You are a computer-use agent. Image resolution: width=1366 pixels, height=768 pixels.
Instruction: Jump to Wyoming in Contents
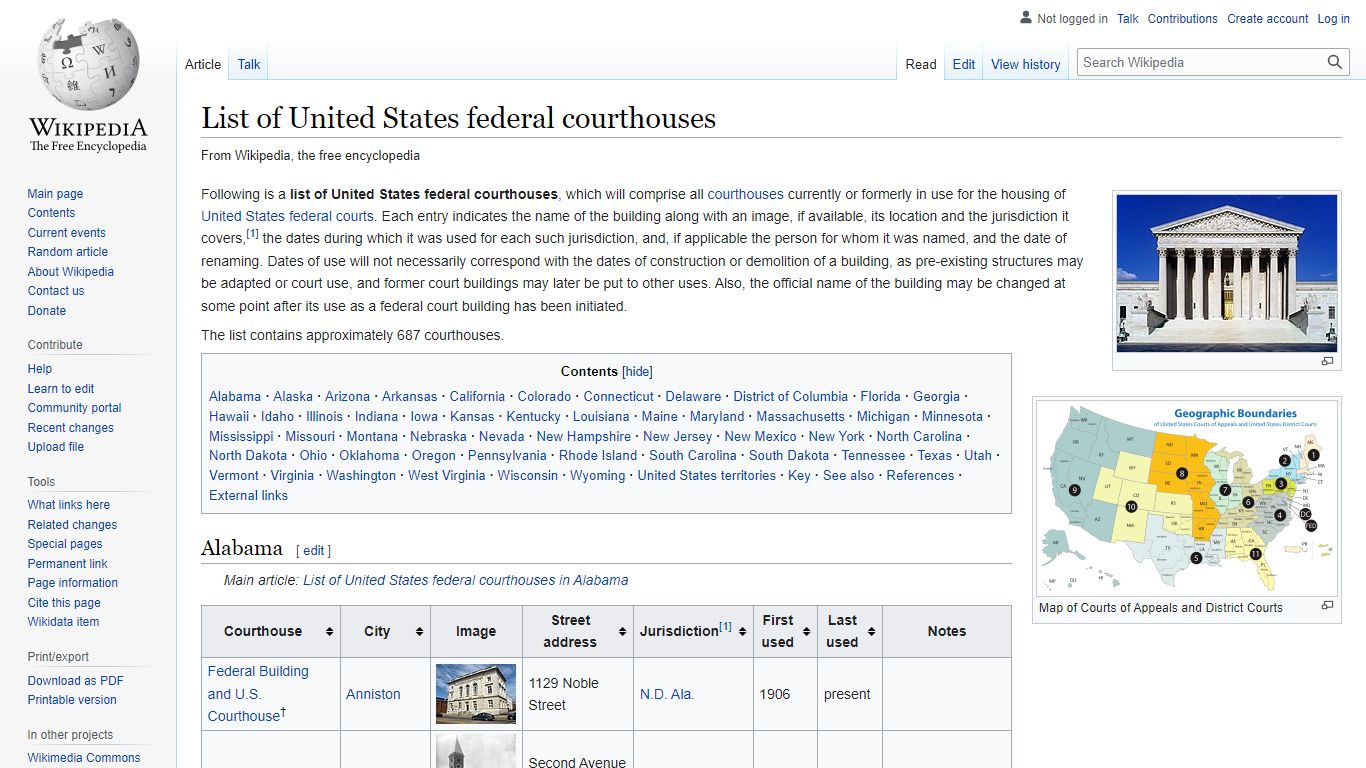(x=597, y=475)
